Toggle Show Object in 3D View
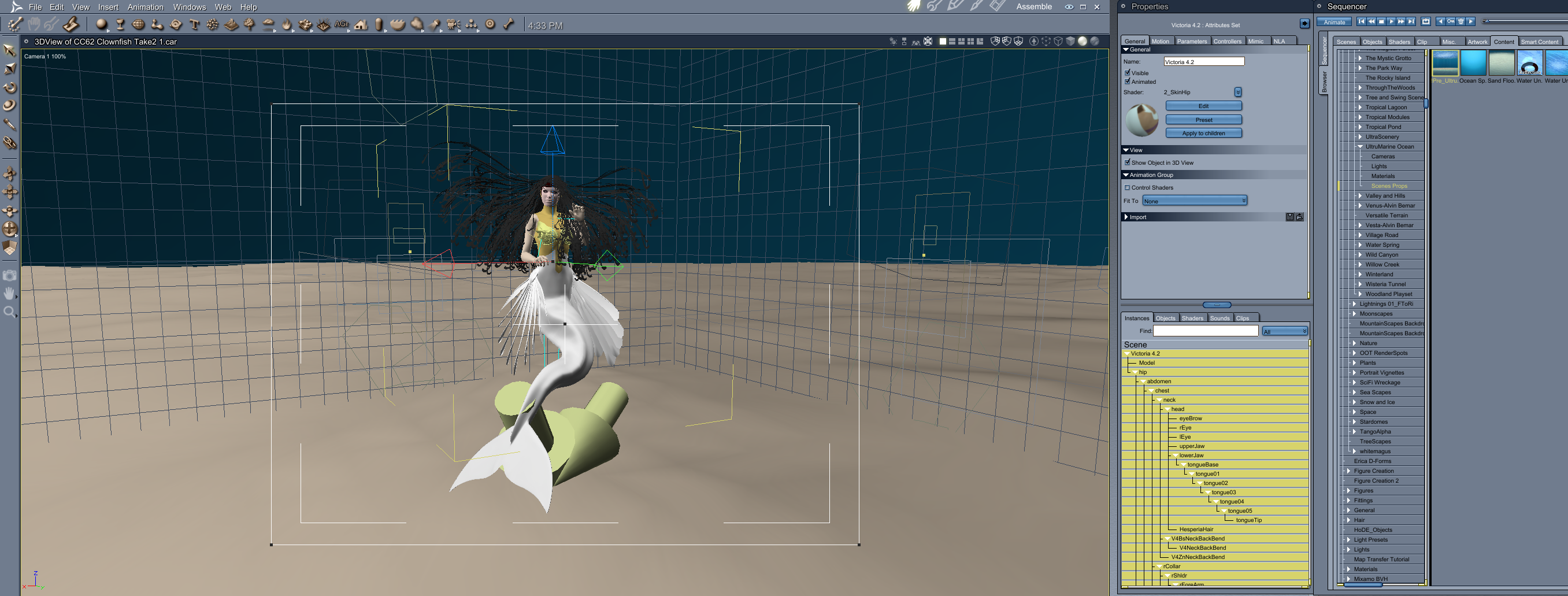This screenshot has height=596, width=1568. coord(1127,162)
